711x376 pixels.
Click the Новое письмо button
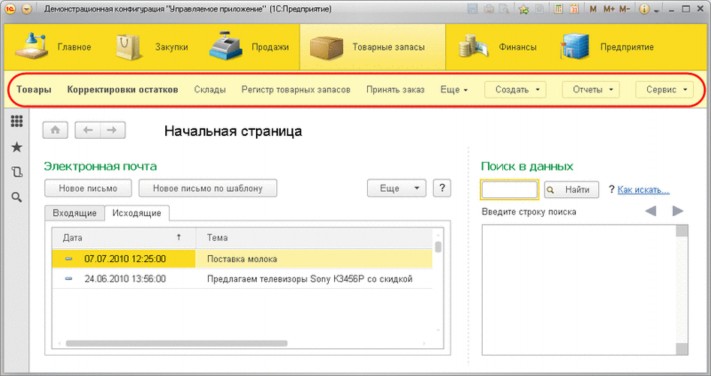pyautogui.click(x=88, y=188)
